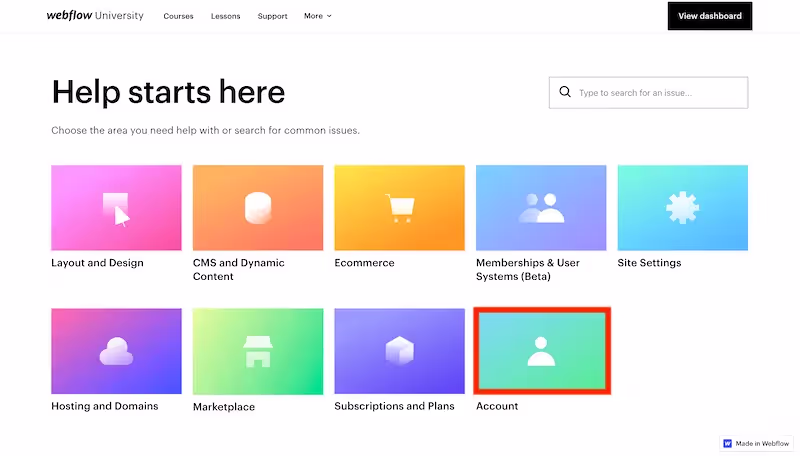The width and height of the screenshot is (800, 456).
Task: Open the Subscriptions and Plans cube card
Action: [399, 351]
